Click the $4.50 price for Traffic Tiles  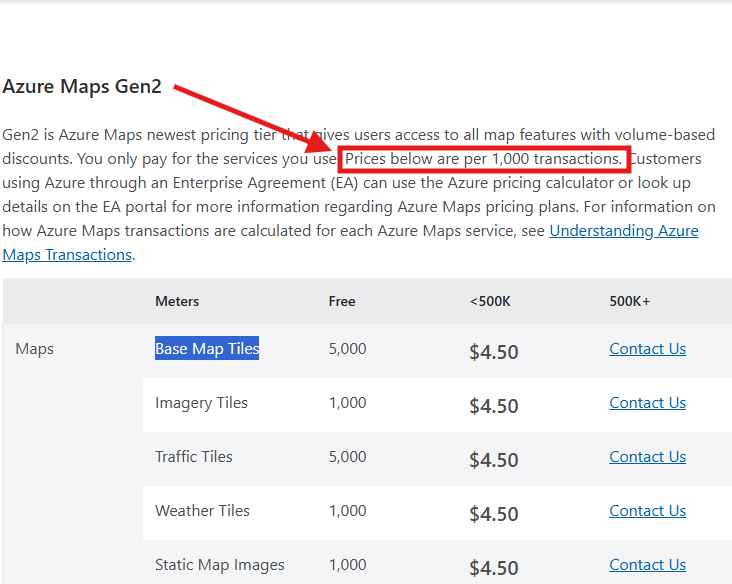494,460
